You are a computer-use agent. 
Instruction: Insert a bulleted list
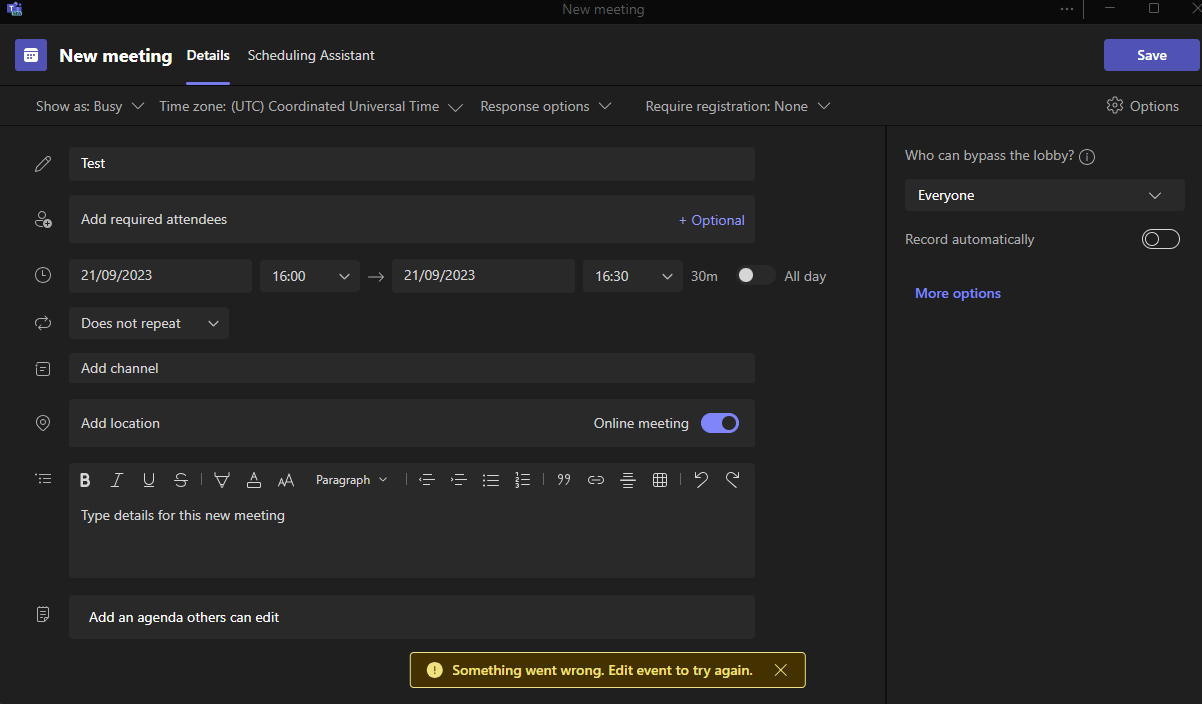tap(490, 480)
